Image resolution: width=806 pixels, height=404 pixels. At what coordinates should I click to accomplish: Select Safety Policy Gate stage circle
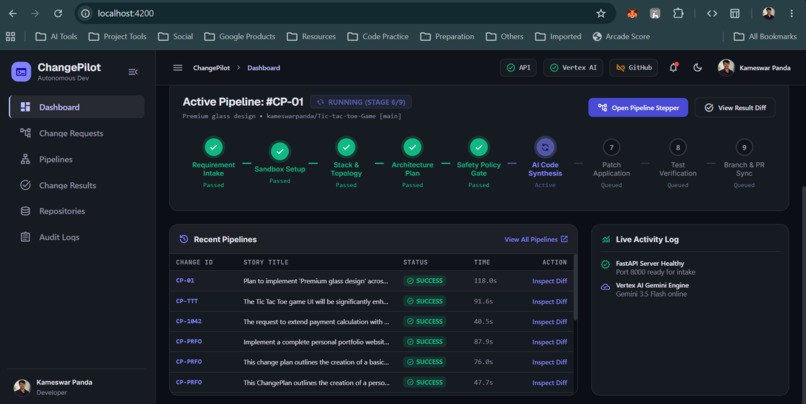coord(479,147)
